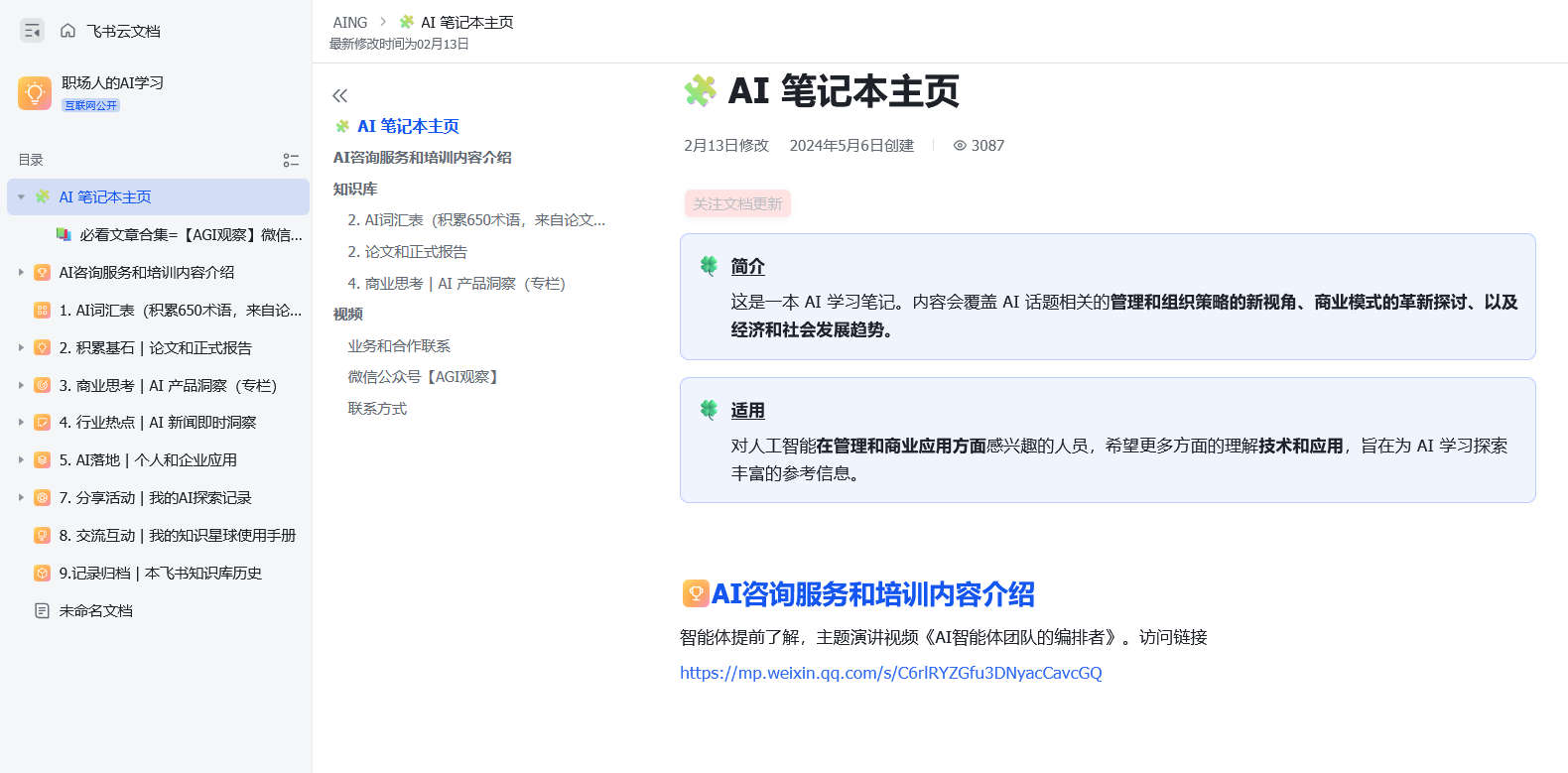
Task: Jump to 4. 商业思考 in the outline
Action: tap(457, 283)
